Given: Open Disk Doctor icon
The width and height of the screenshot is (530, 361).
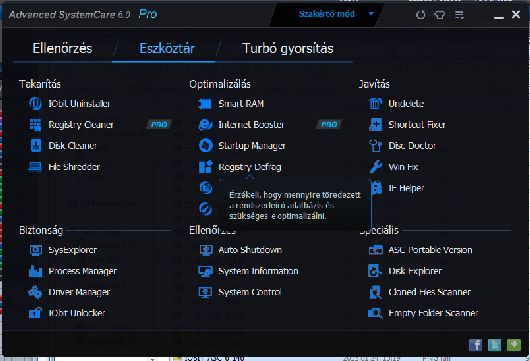Looking at the screenshot, I should (x=375, y=146).
